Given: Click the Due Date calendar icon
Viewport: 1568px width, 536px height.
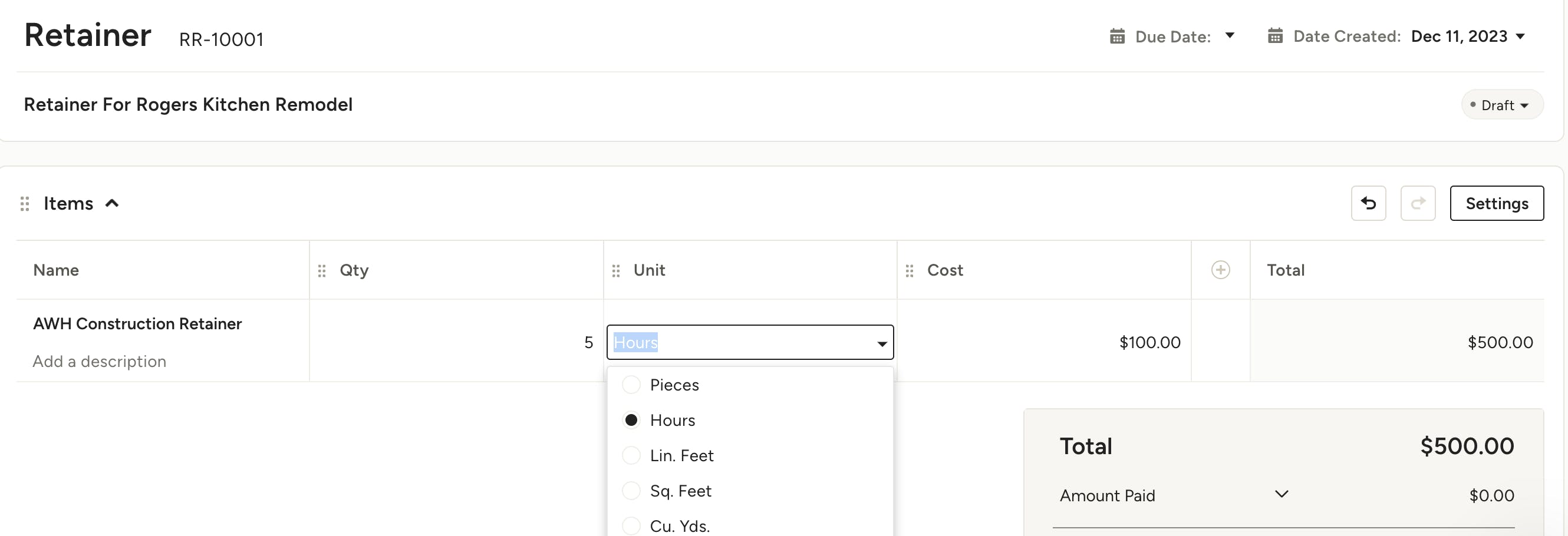Looking at the screenshot, I should [1116, 37].
